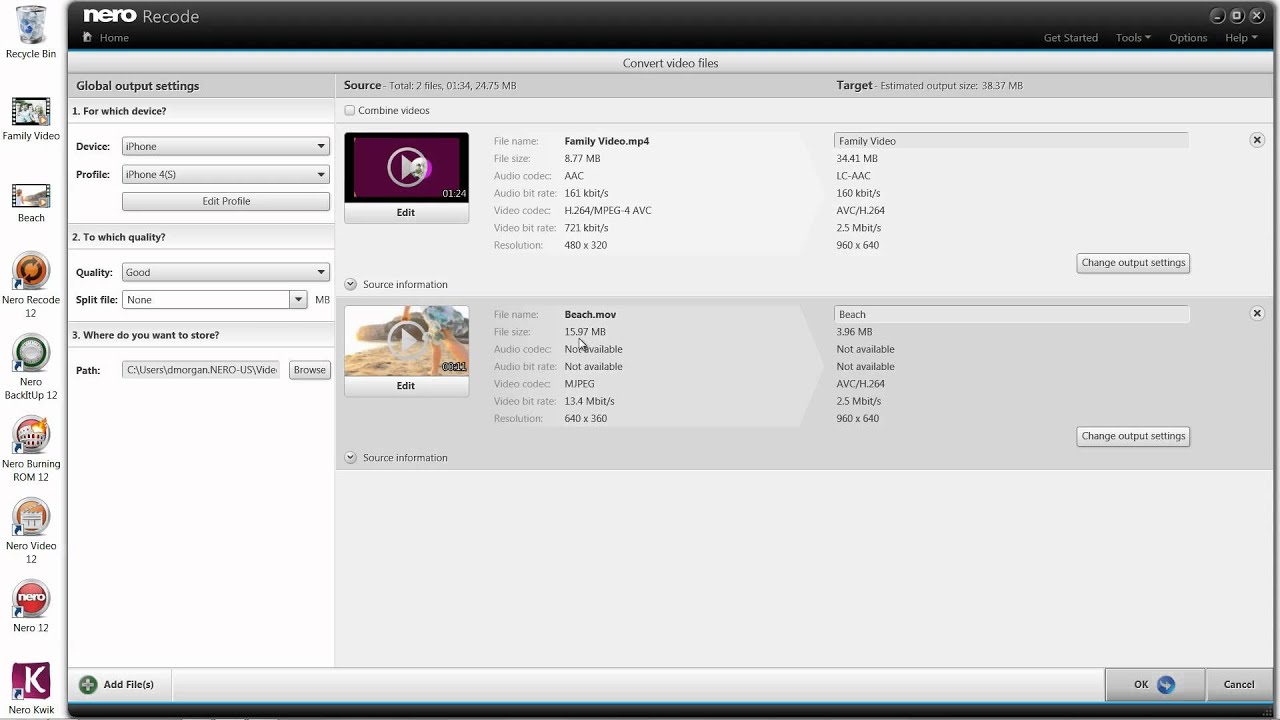Open the Nero Burning ROM 12 shortcut
The width and height of the screenshot is (1280, 720).
coord(31,436)
